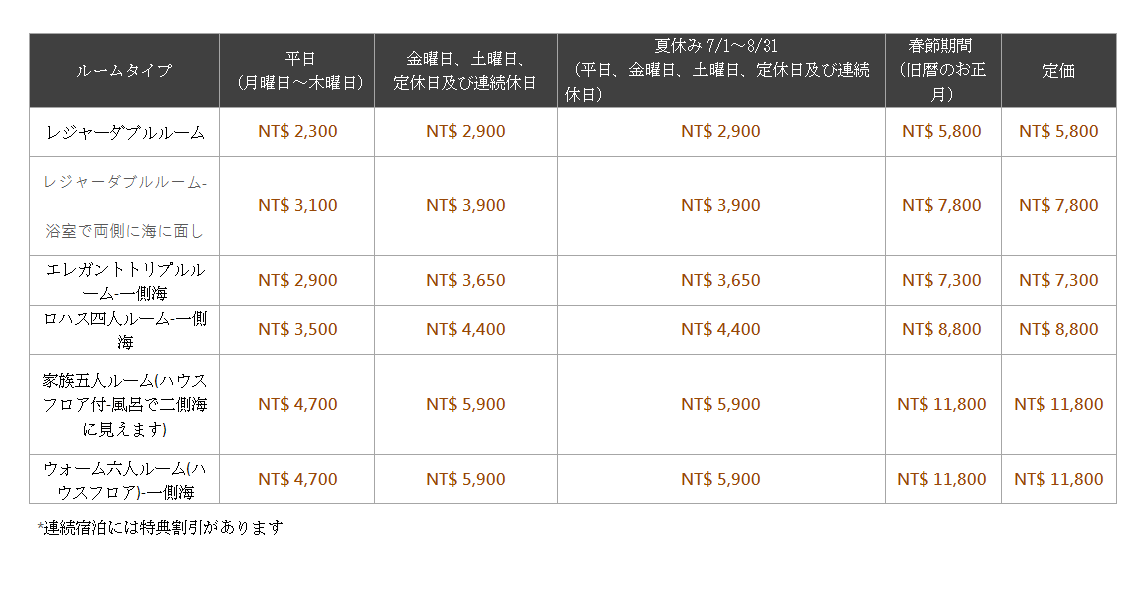Click the grey レジャーダブルルーム- 浴室 room link
The image size is (1143, 611).
(125, 206)
